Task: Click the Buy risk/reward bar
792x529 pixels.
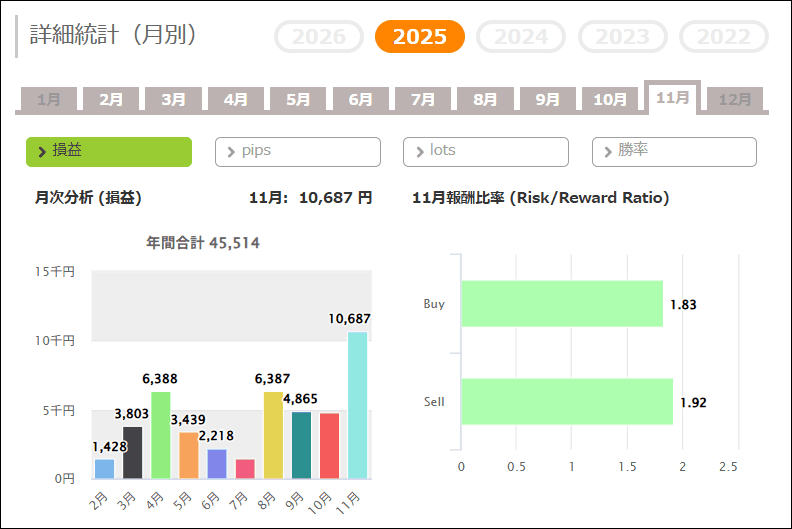Action: 561,304
